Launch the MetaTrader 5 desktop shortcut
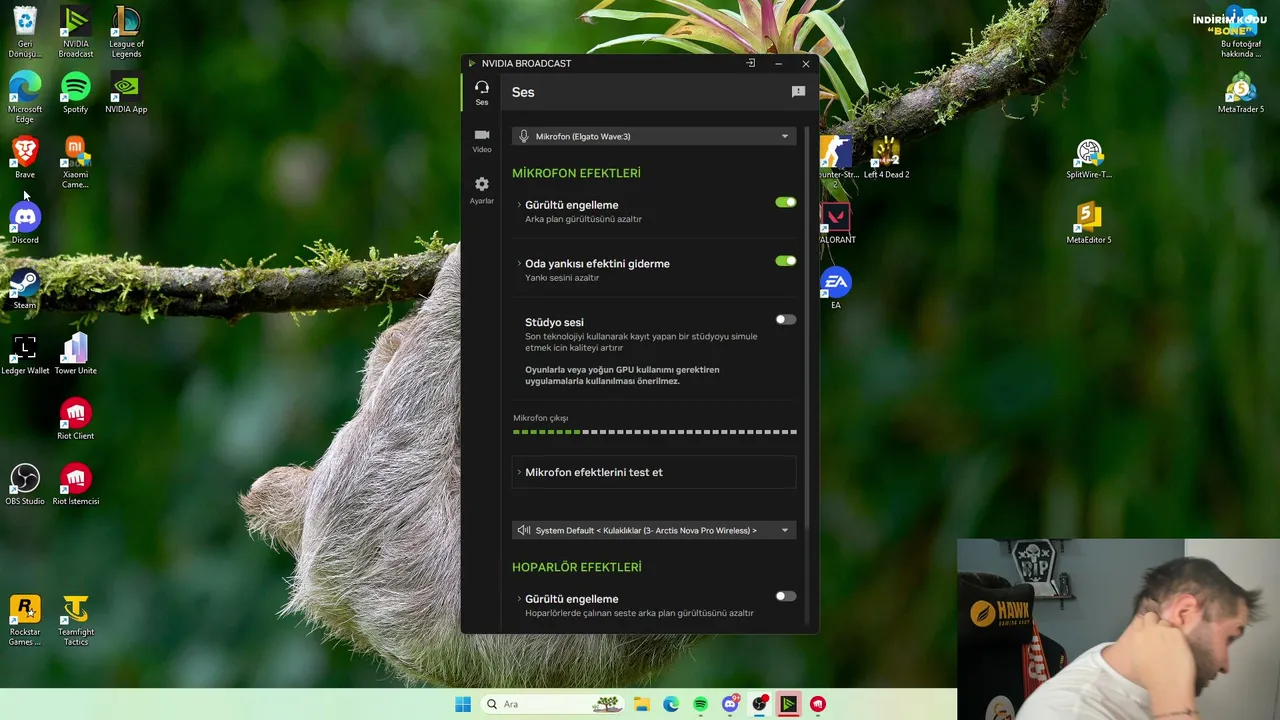 point(1241,93)
